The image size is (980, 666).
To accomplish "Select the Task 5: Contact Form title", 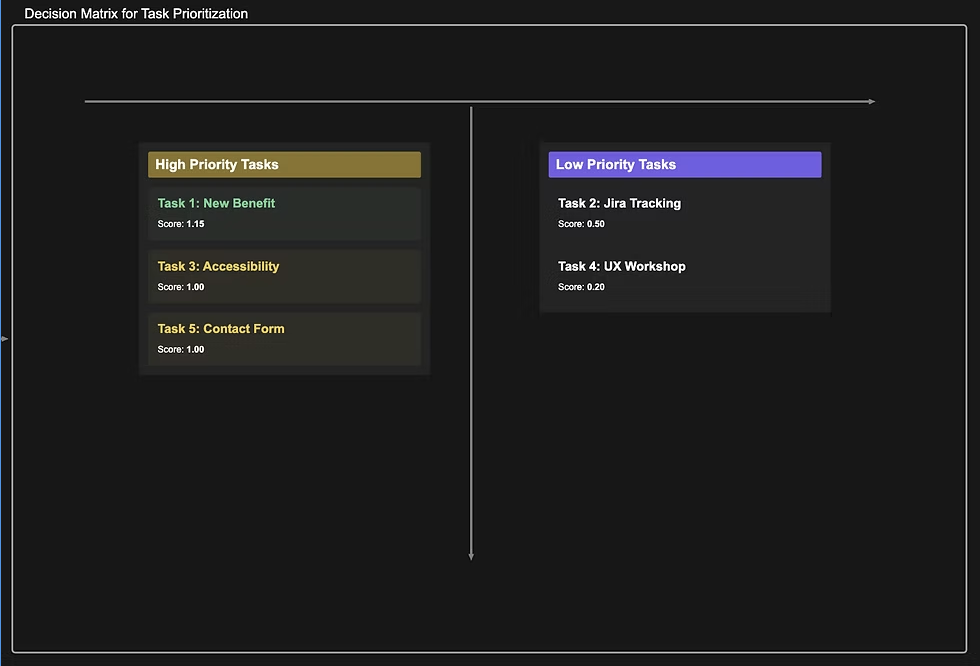I will click(221, 329).
